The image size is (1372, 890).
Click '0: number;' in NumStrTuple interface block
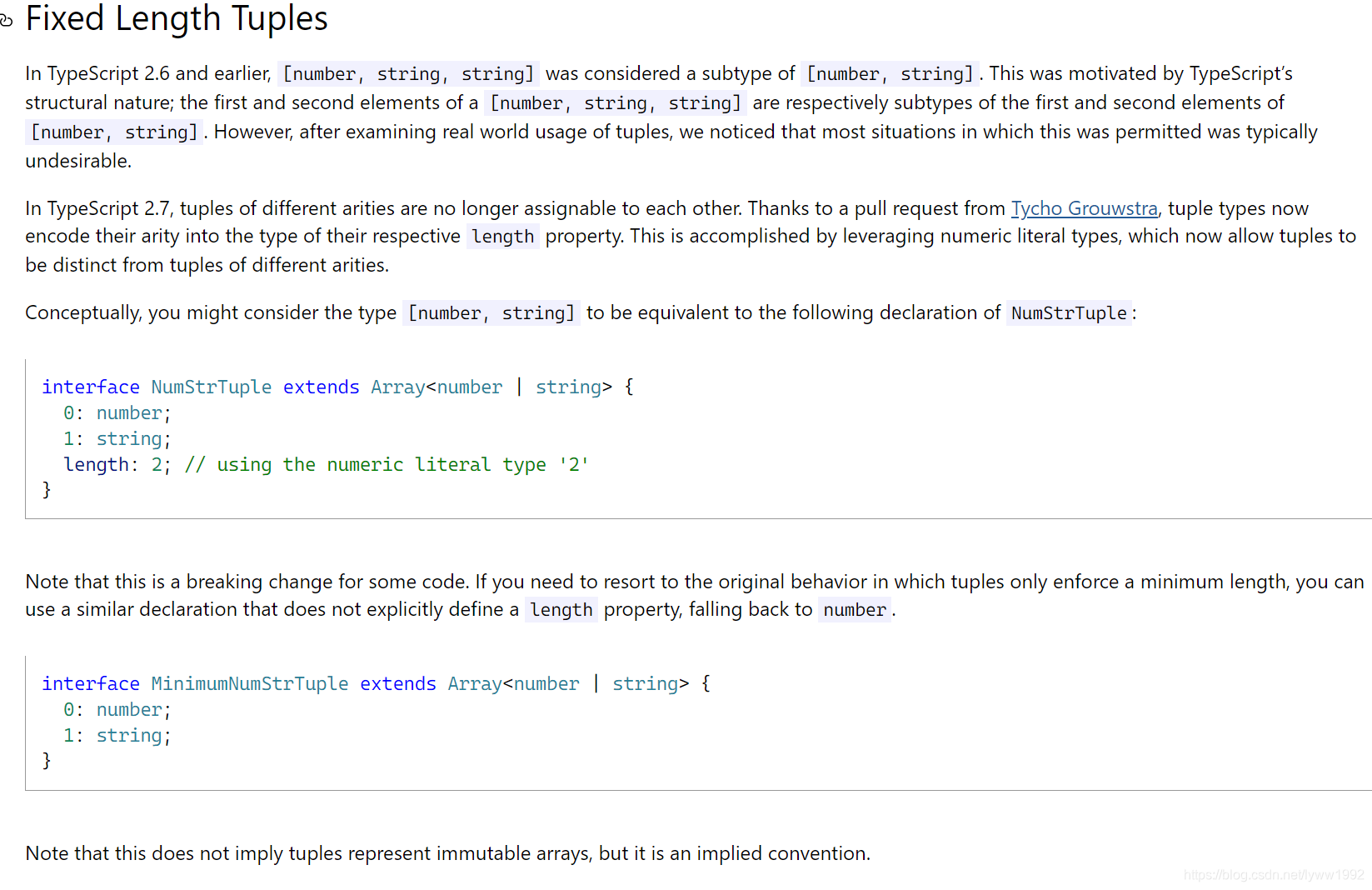tap(117, 412)
